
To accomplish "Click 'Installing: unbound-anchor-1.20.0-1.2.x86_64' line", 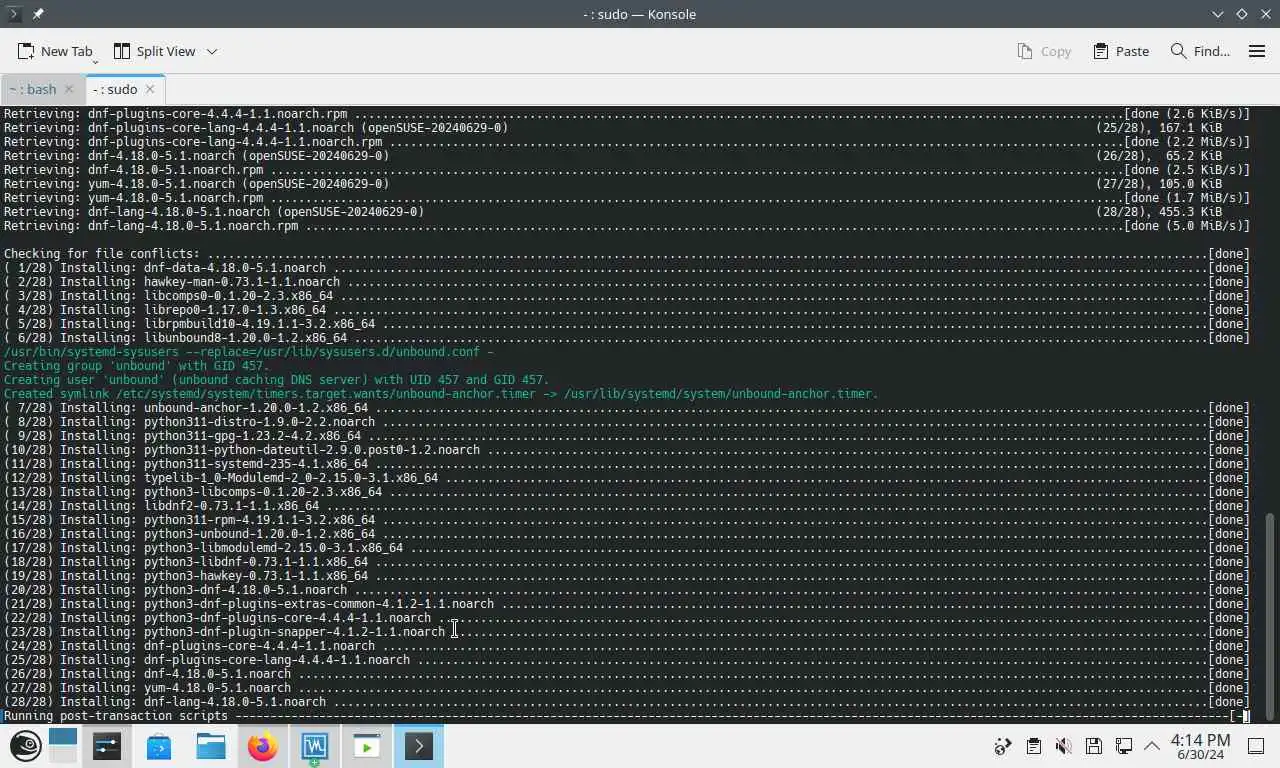I will (x=627, y=408).
